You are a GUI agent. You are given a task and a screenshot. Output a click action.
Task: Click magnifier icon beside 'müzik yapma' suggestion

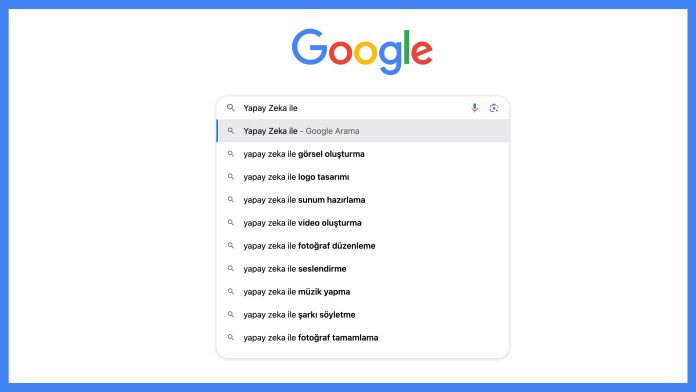click(230, 292)
